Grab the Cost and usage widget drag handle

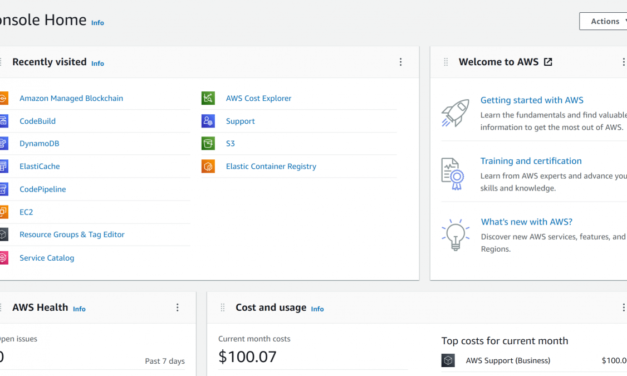(x=222, y=307)
